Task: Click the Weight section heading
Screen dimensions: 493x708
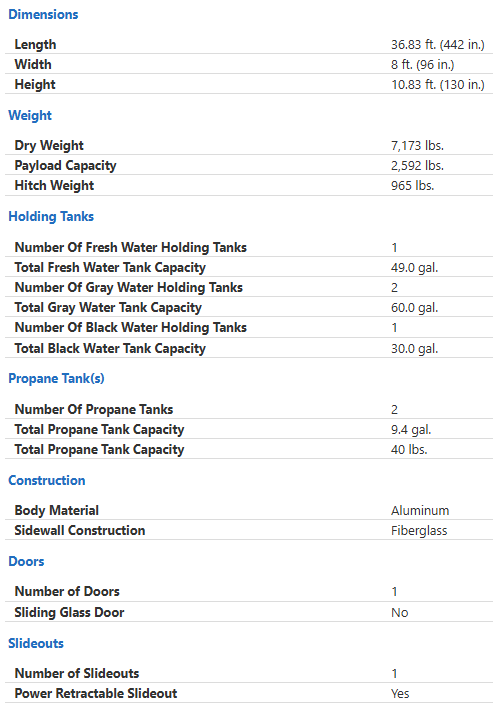Action: (30, 116)
